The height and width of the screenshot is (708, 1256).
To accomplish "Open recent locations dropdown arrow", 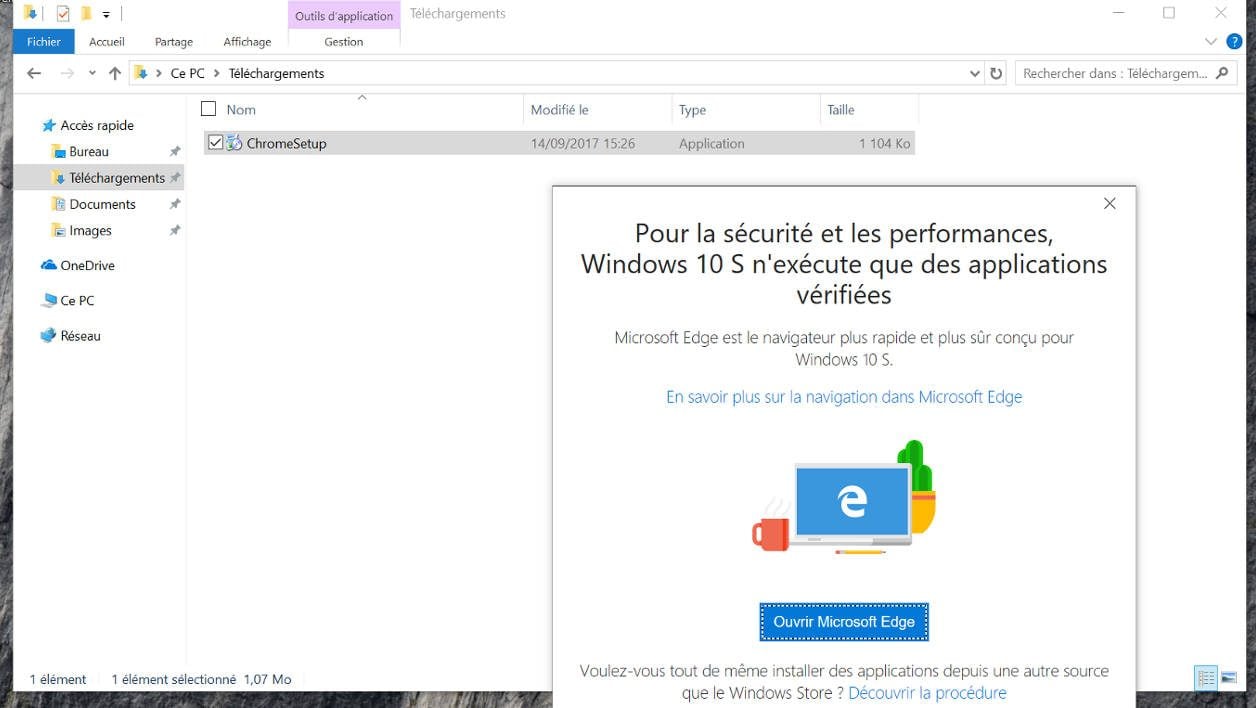I will pos(92,73).
